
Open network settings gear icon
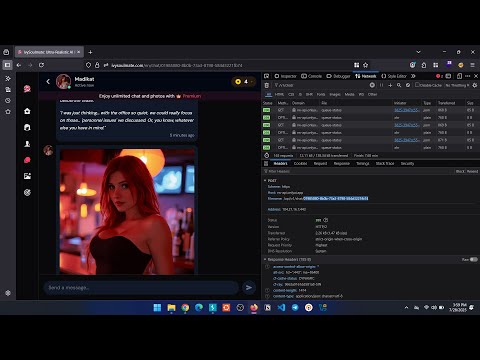[475, 85]
